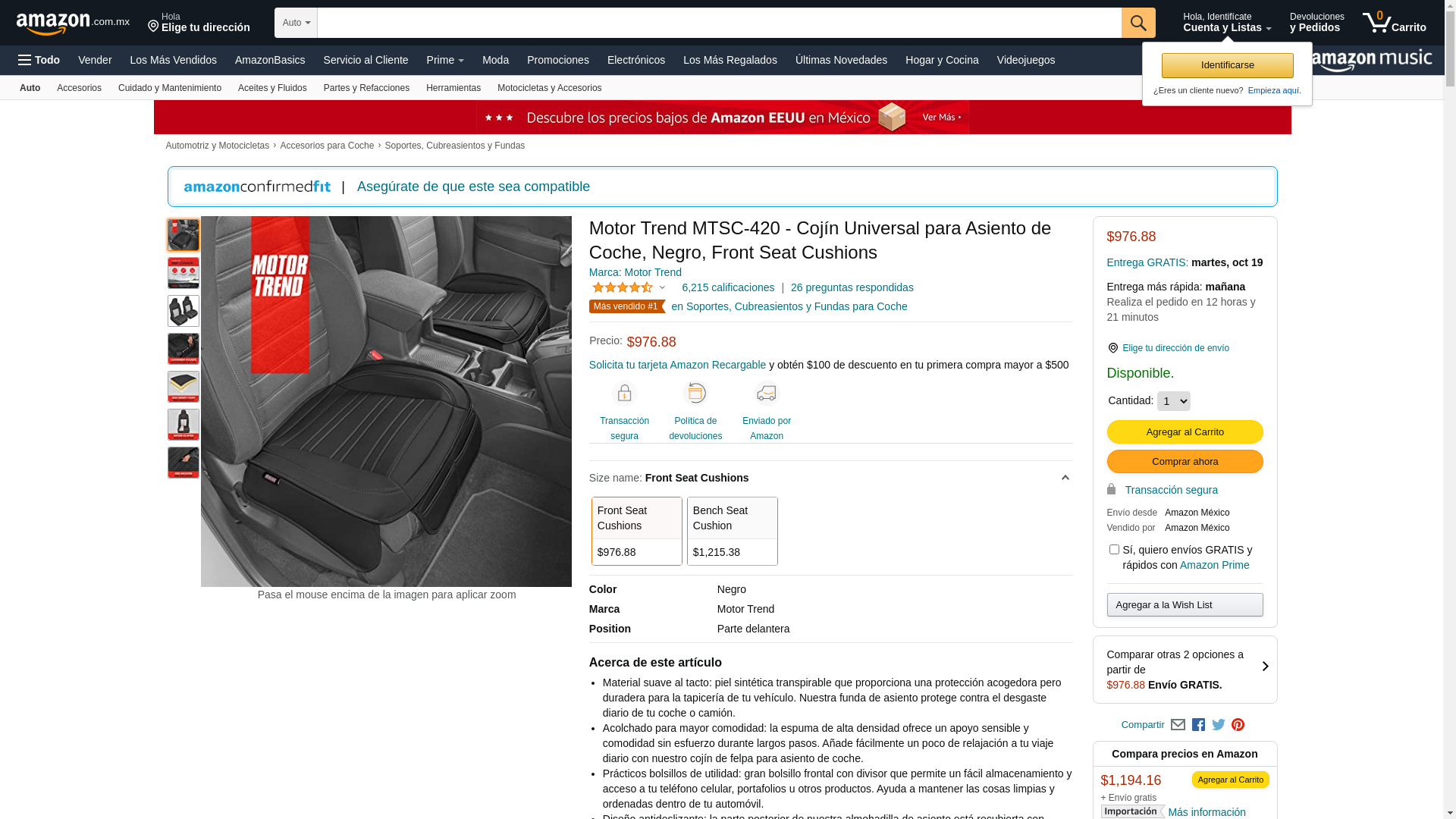
Task: Share the product on Facebook
Action: pos(1198,725)
